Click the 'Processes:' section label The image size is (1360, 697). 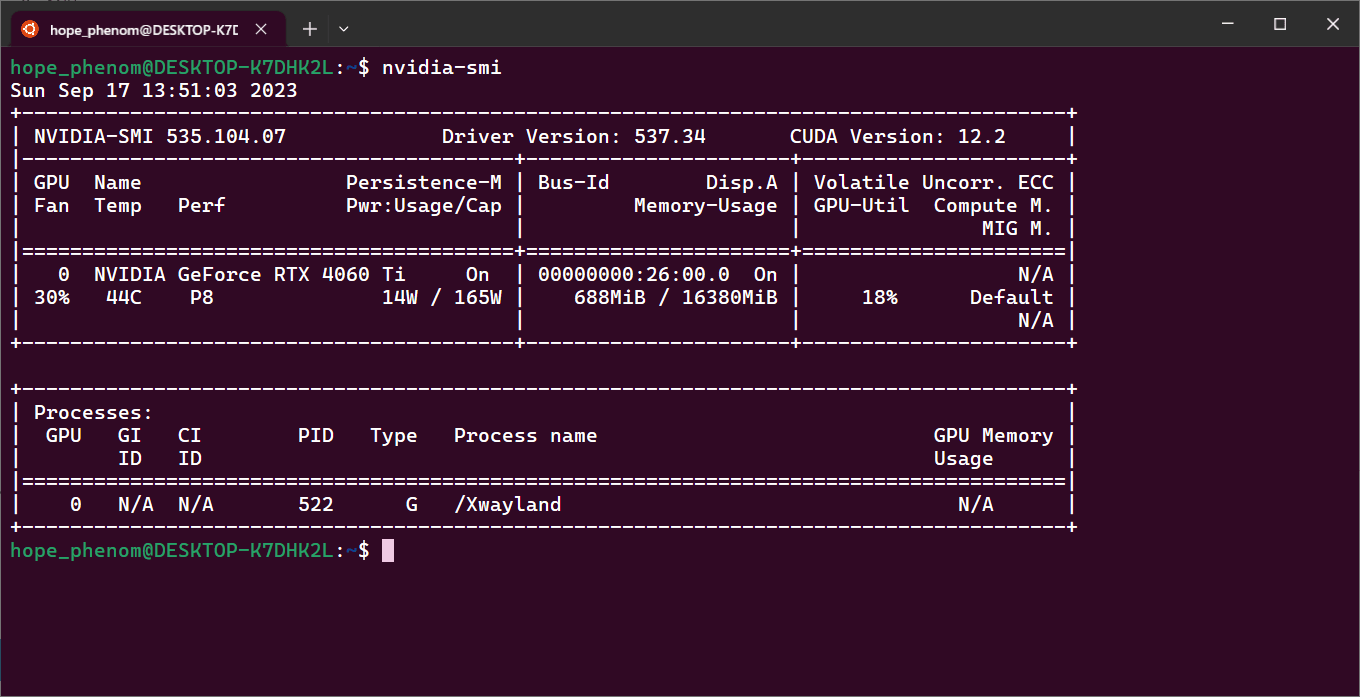pos(94,413)
